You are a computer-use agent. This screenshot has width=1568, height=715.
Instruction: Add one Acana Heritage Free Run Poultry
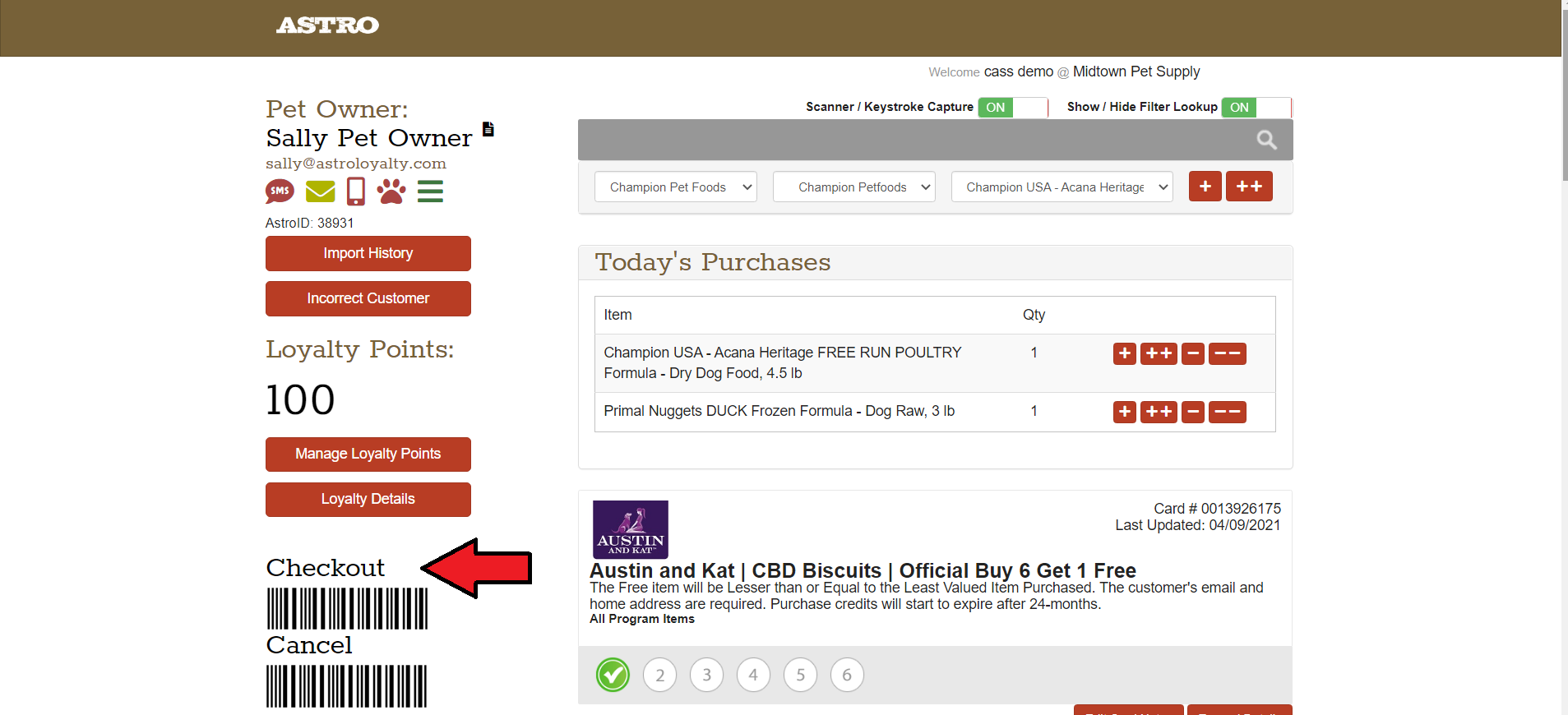pyautogui.click(x=1125, y=353)
